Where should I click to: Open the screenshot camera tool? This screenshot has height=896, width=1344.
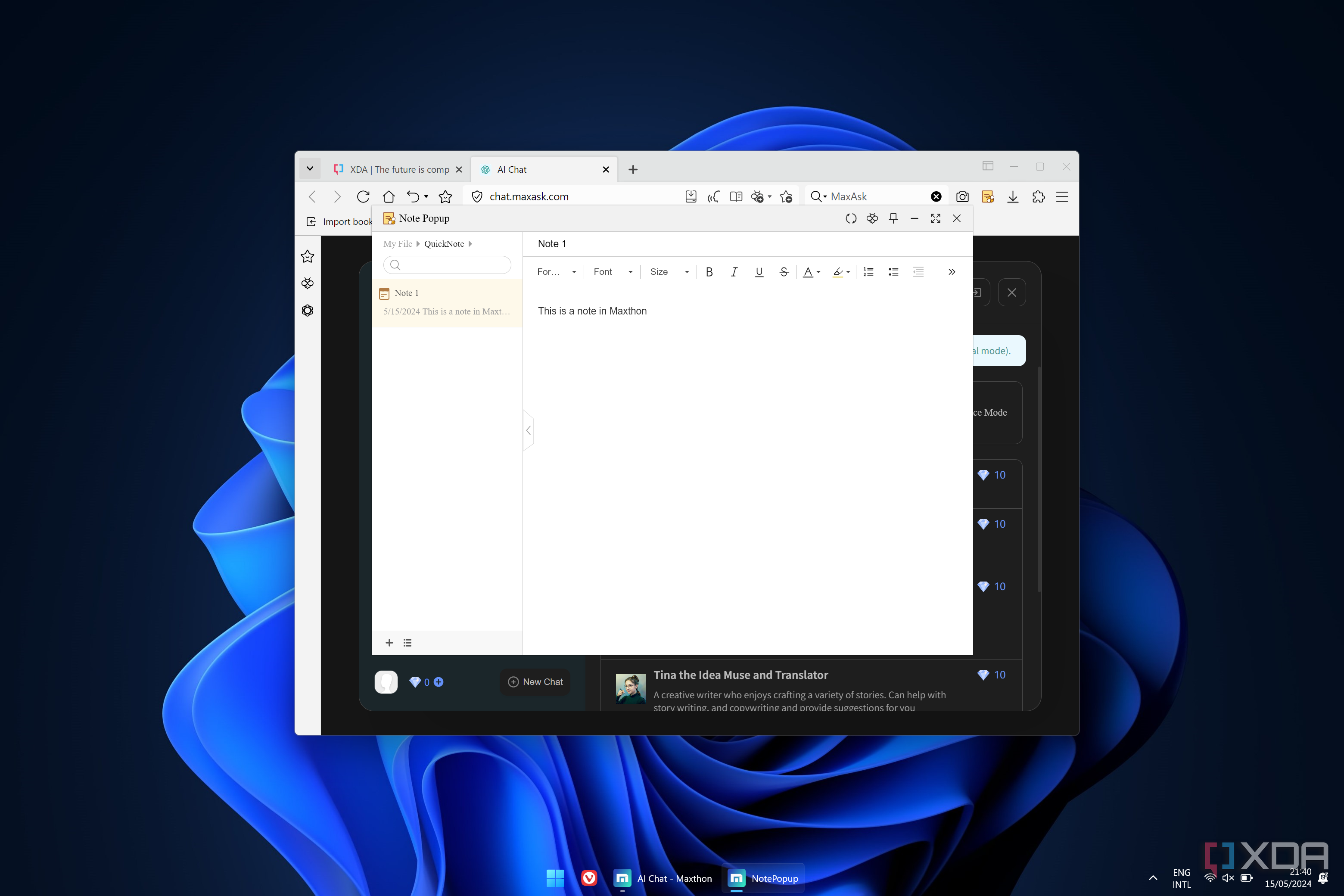coord(962,196)
